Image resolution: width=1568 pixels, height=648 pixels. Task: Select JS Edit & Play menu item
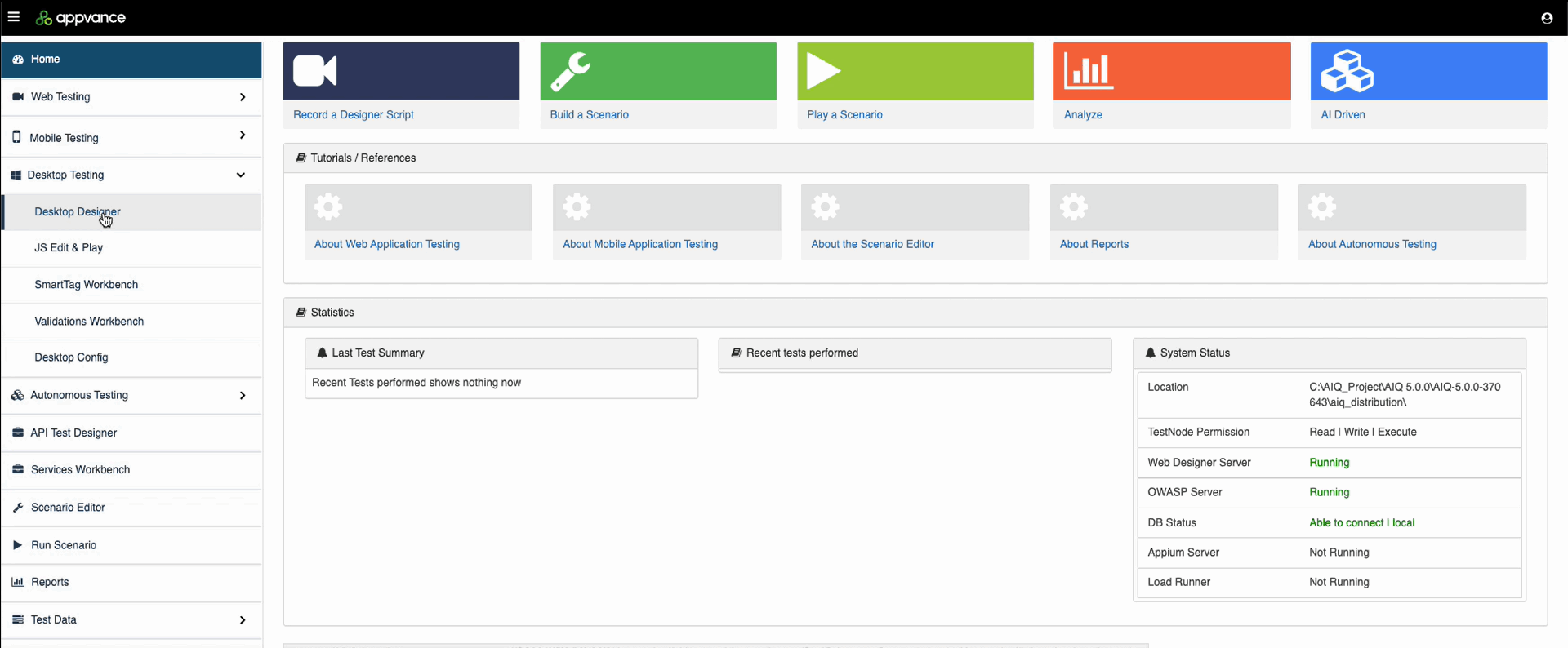pyautogui.click(x=69, y=248)
